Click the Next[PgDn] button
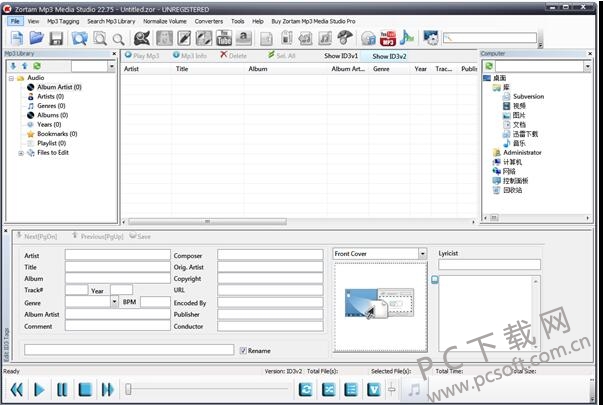This screenshot has height=405, width=603. [37, 236]
